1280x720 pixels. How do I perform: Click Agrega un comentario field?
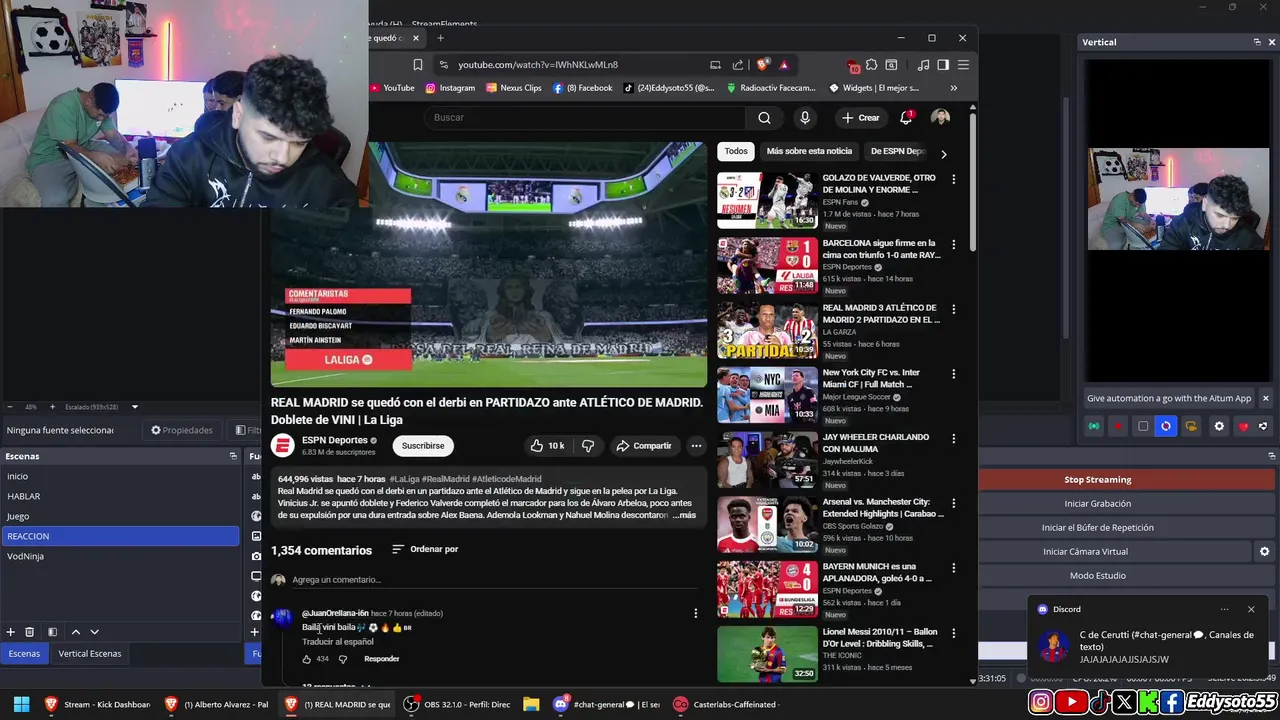[x=495, y=580]
